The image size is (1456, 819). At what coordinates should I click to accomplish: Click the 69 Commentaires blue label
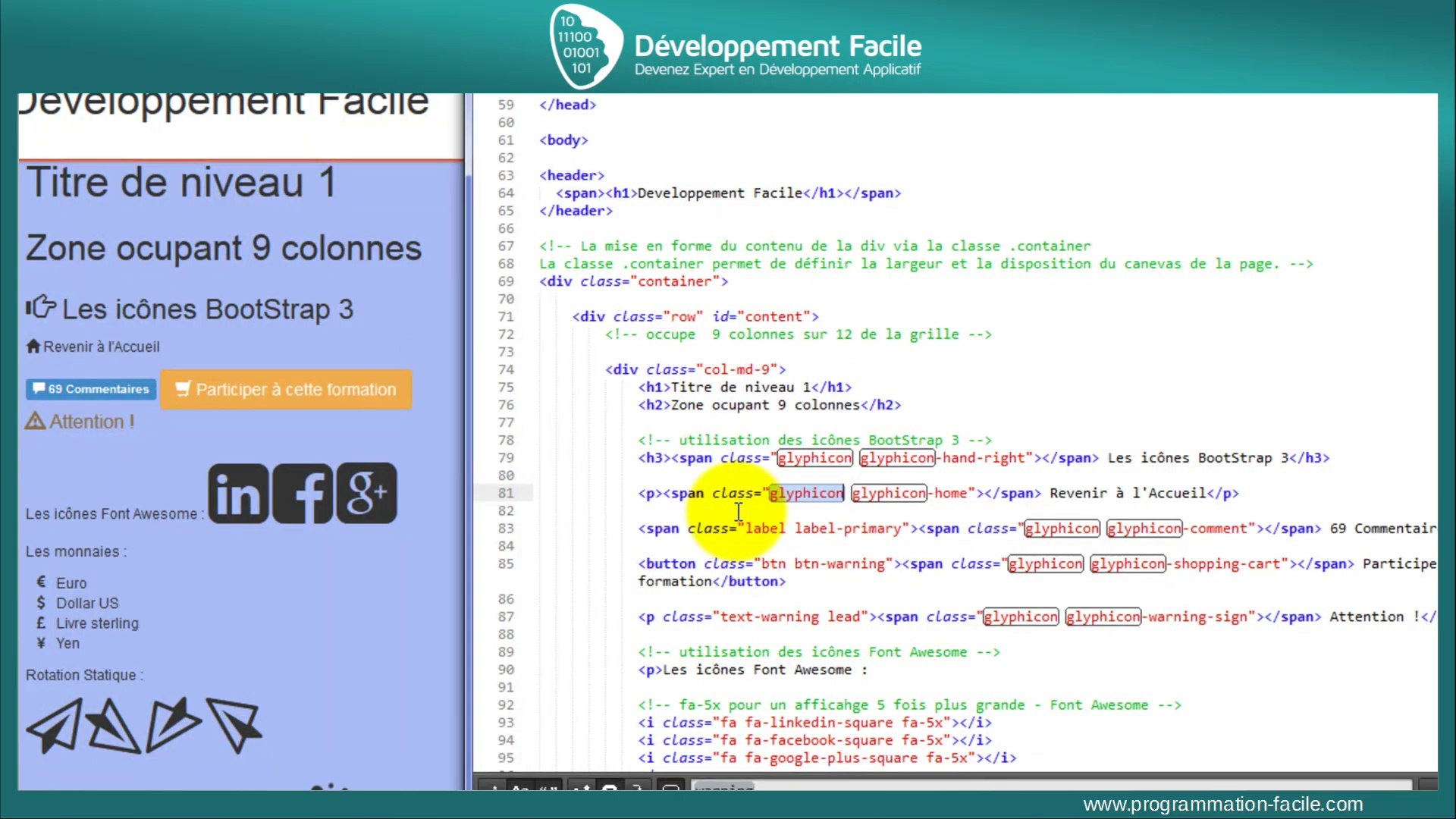click(91, 389)
